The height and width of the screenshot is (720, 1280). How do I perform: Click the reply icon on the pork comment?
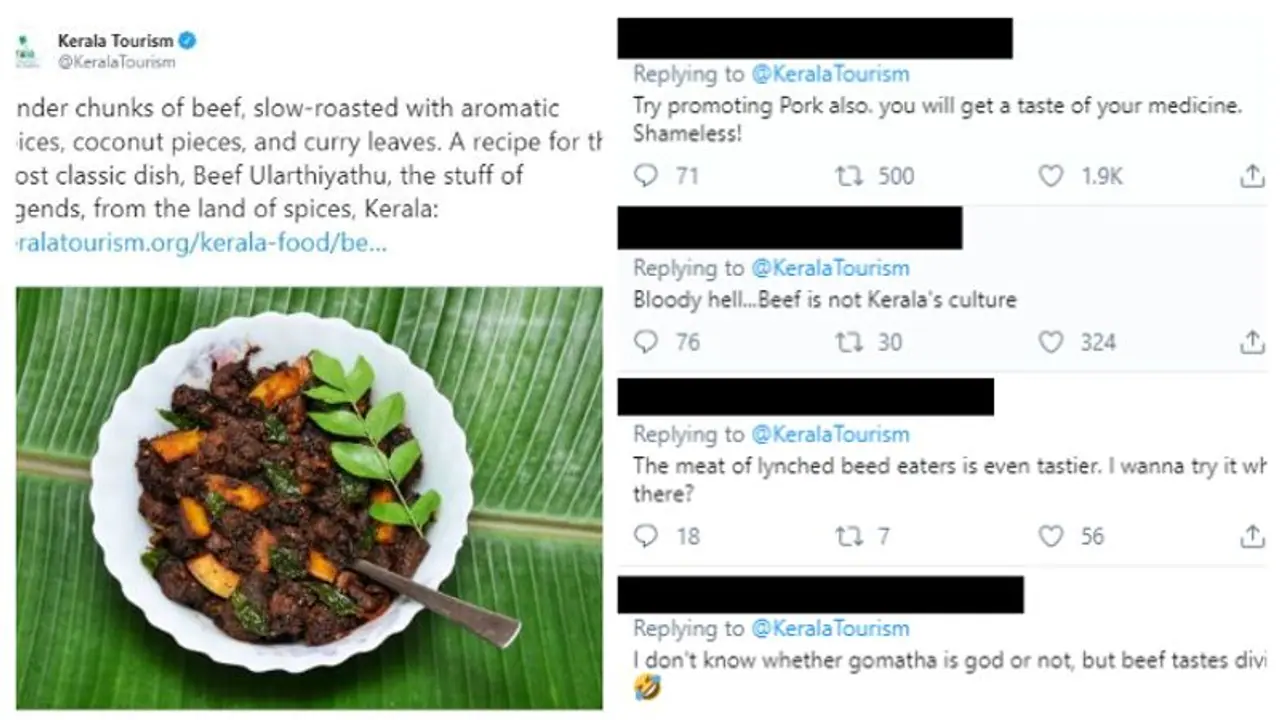[645, 175]
